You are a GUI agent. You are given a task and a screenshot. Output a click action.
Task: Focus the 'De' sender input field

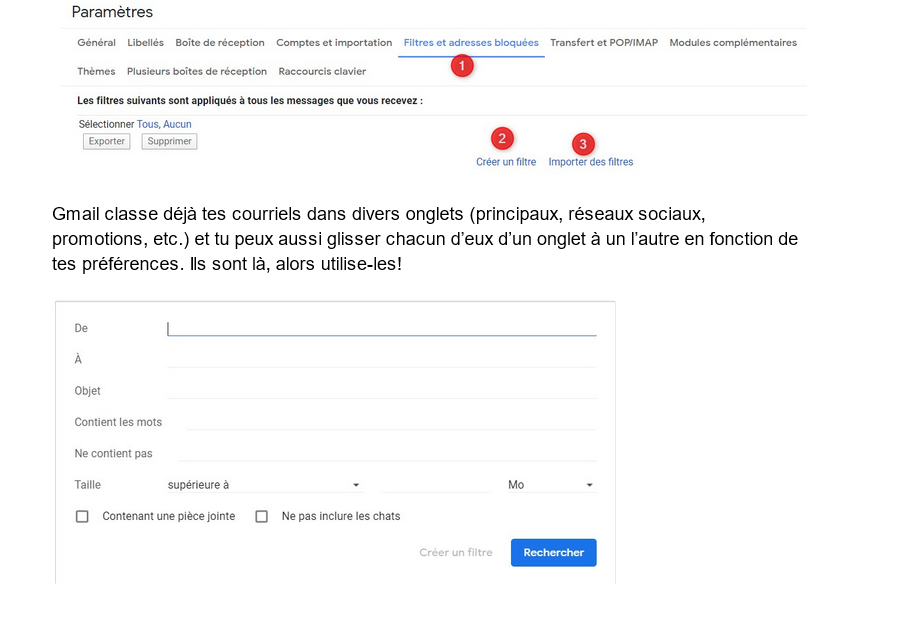pyautogui.click(x=381, y=328)
